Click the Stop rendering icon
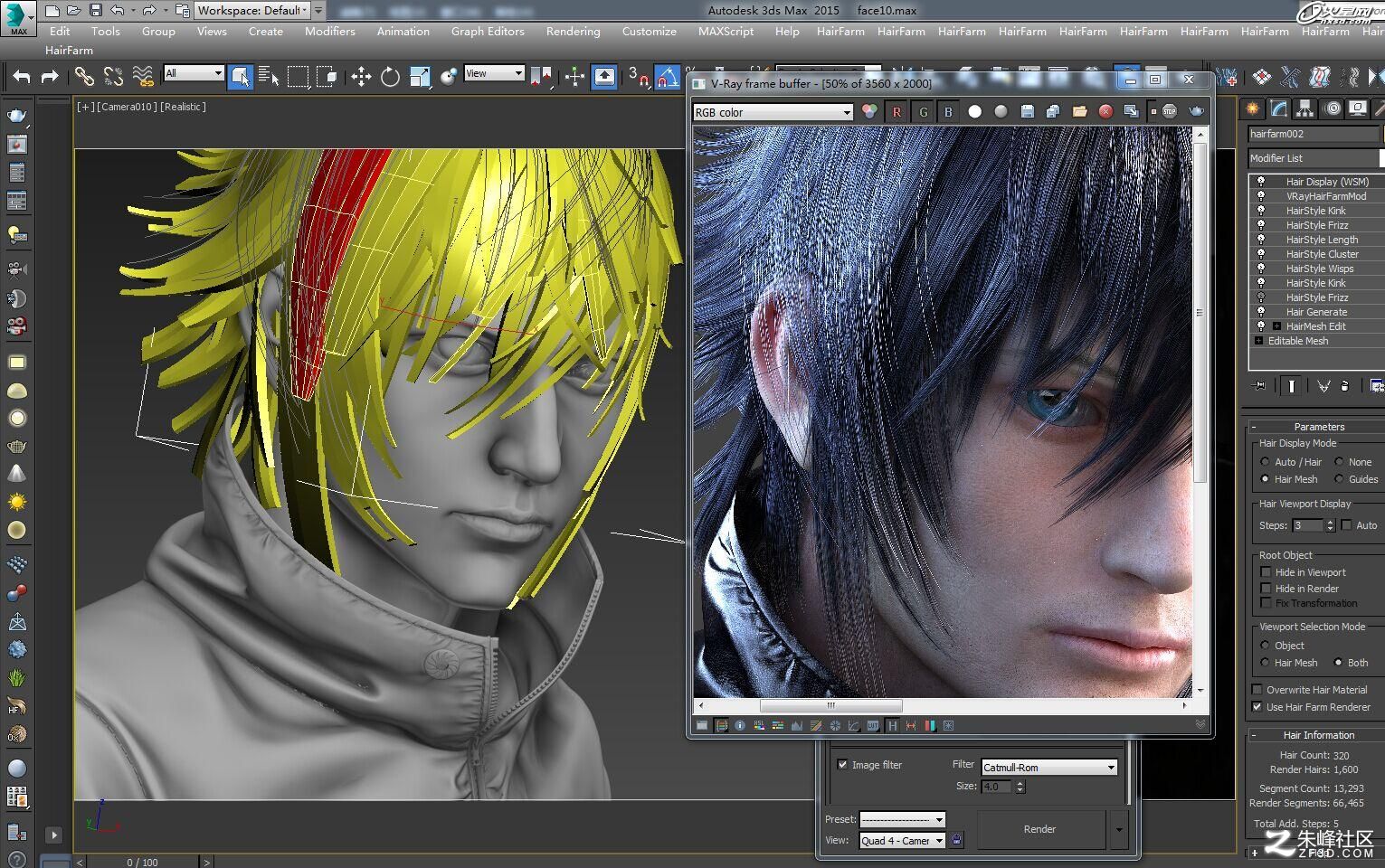The width and height of the screenshot is (1385, 868). [x=1170, y=111]
